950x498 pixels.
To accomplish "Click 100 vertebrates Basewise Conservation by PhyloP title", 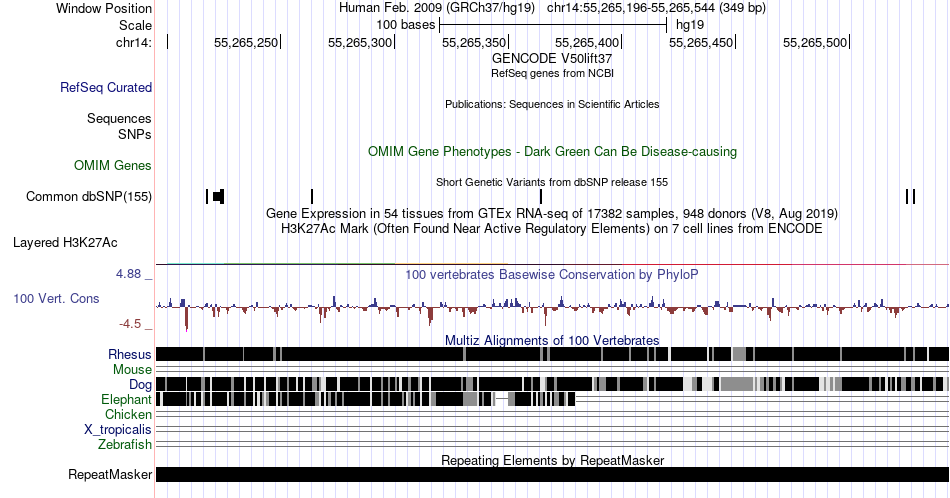I will 552,274.
